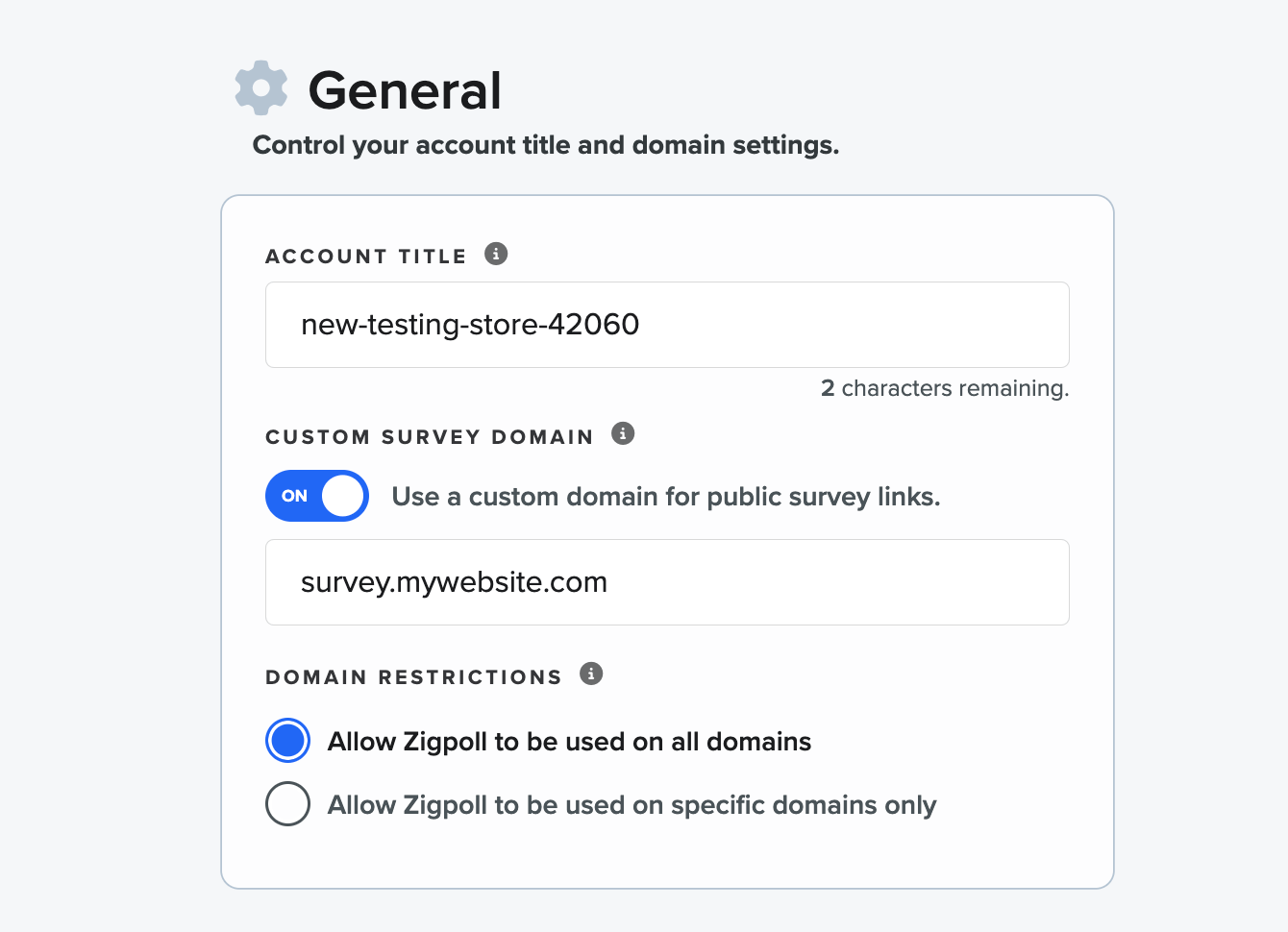This screenshot has width=1288, height=932.
Task: Click the account title value new-testing-store-42060
Action: pos(470,325)
